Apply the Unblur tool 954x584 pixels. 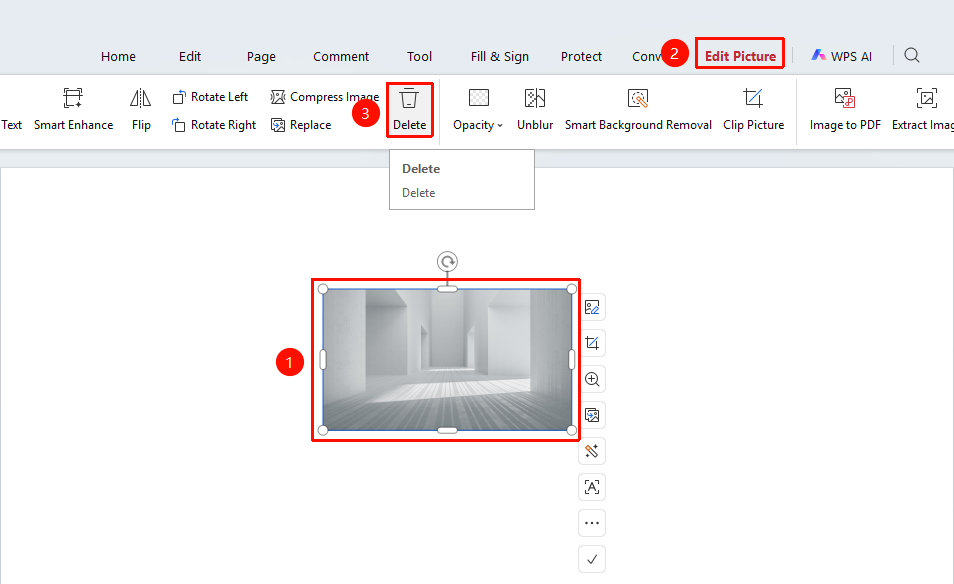coord(535,110)
